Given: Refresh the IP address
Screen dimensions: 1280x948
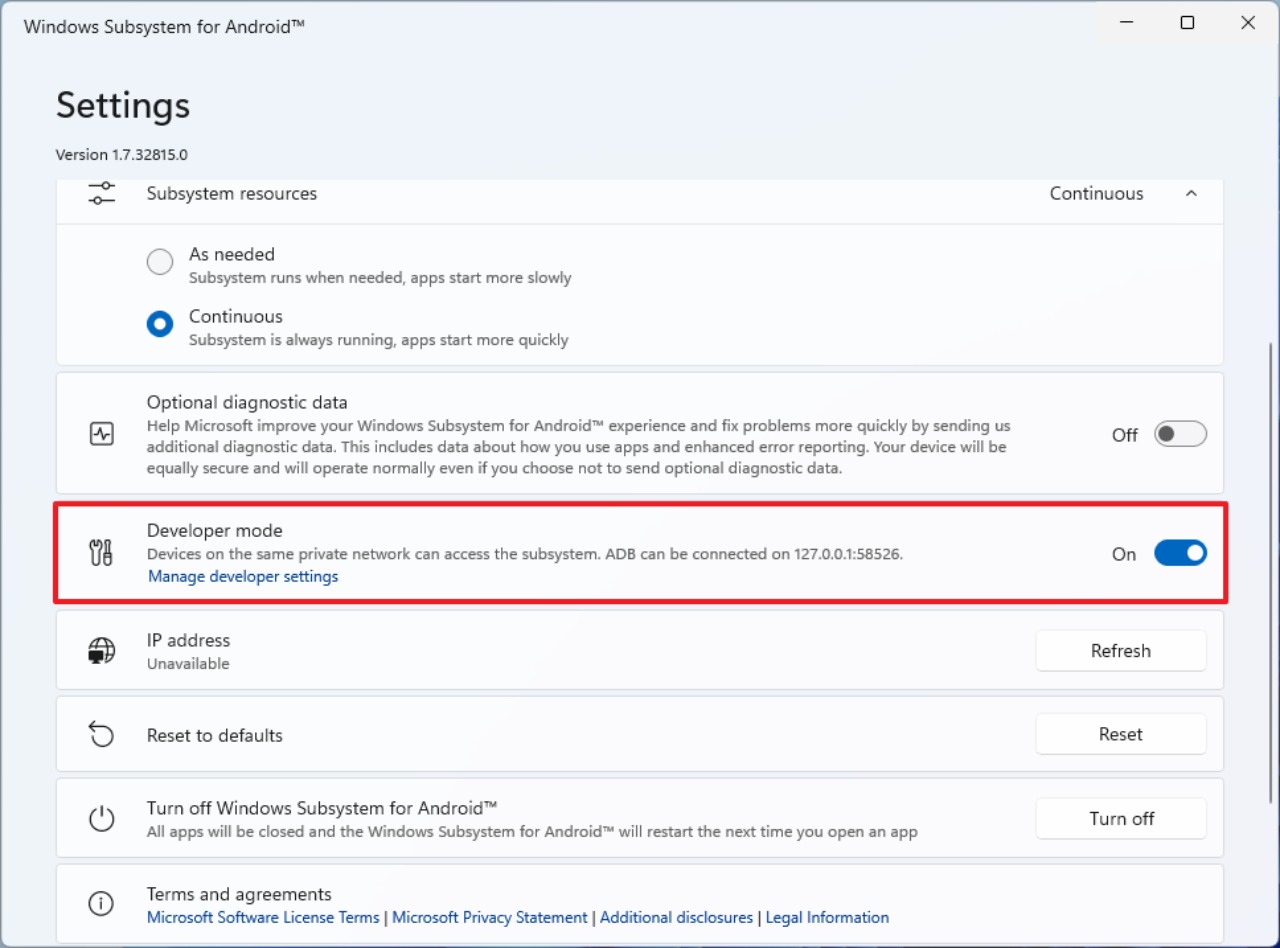Looking at the screenshot, I should pos(1121,651).
